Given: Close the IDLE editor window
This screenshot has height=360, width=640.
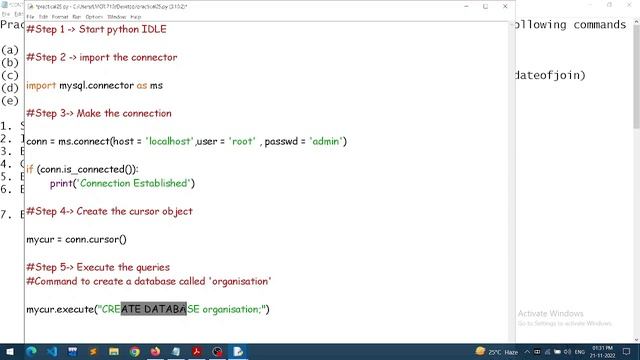Looking at the screenshot, I should (x=505, y=7).
